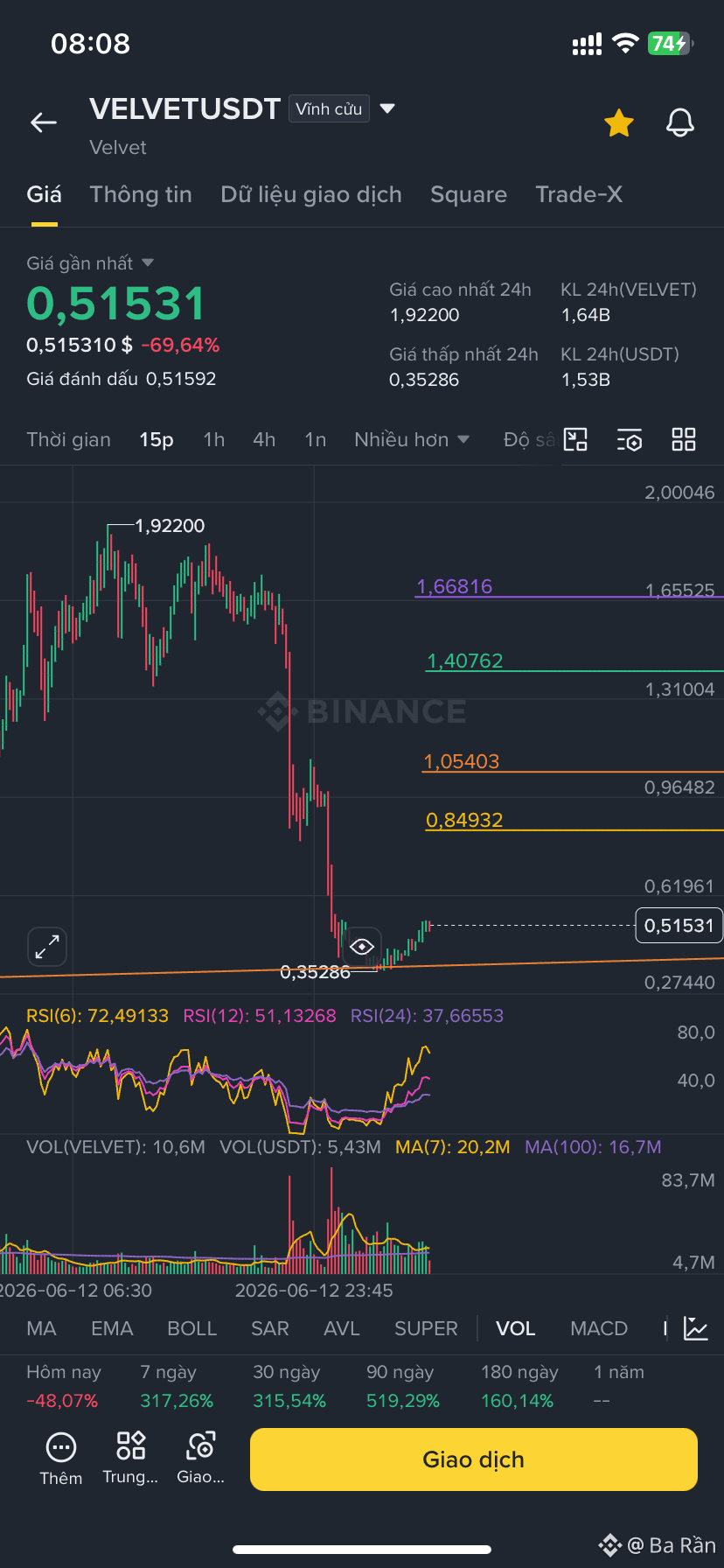Open the Thêm more menu
The height and width of the screenshot is (1568, 724).
point(61,1459)
